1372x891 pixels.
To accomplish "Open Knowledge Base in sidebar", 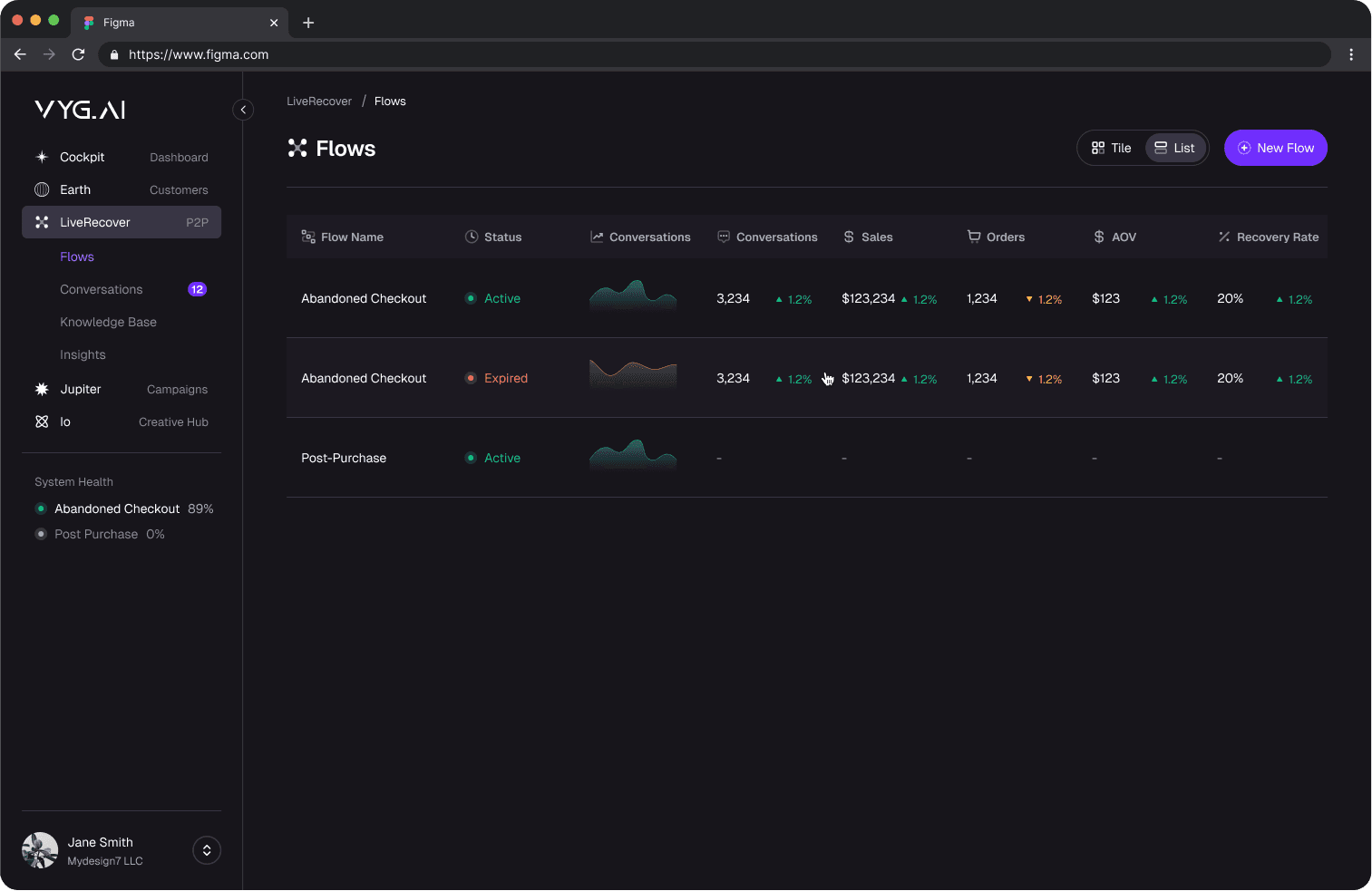I will 108,322.
